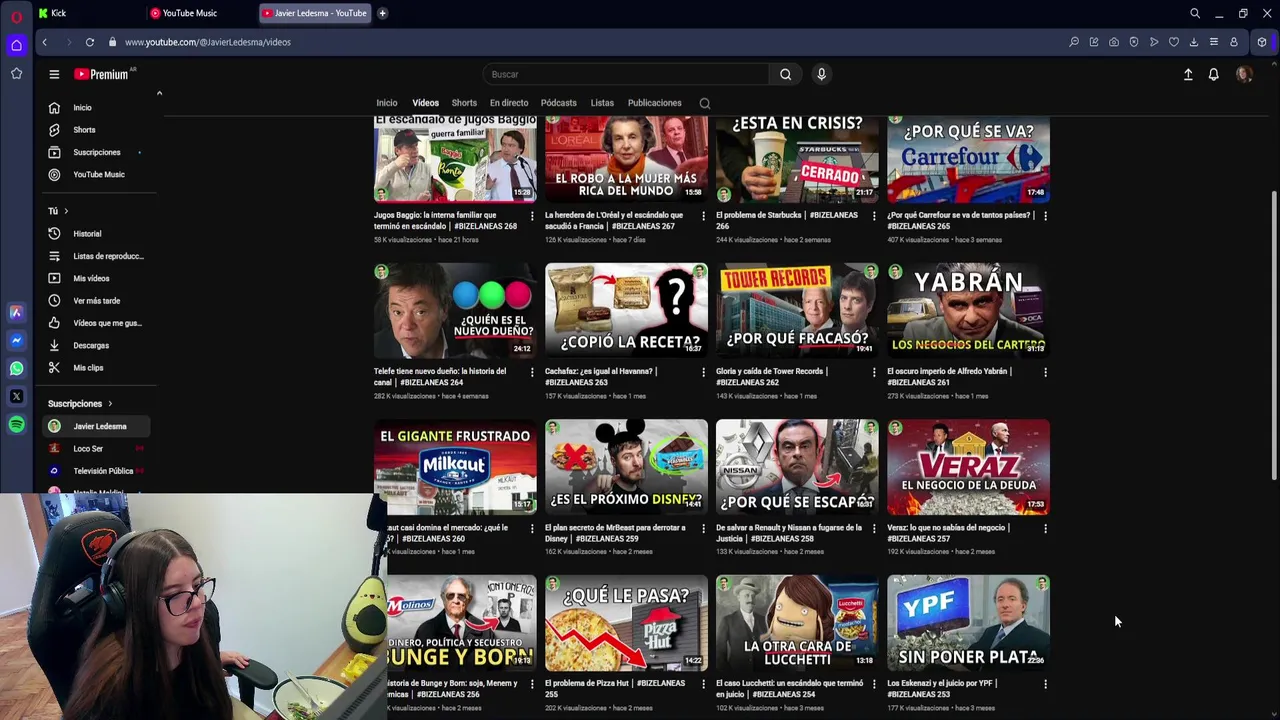1280x720 pixels.
Task: Play the Starbucks ¿Está en crisis? thumbnail
Action: click(797, 158)
